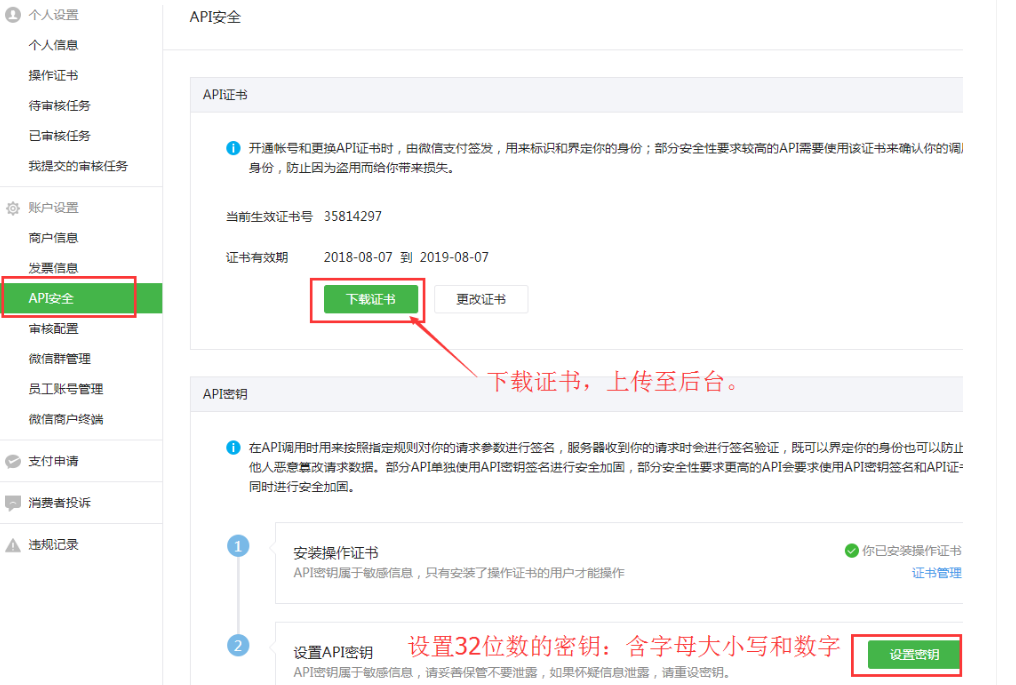Screen dimensions: 1016x685
Task: Click the gear icon beside 账户设置
Action: [13, 208]
